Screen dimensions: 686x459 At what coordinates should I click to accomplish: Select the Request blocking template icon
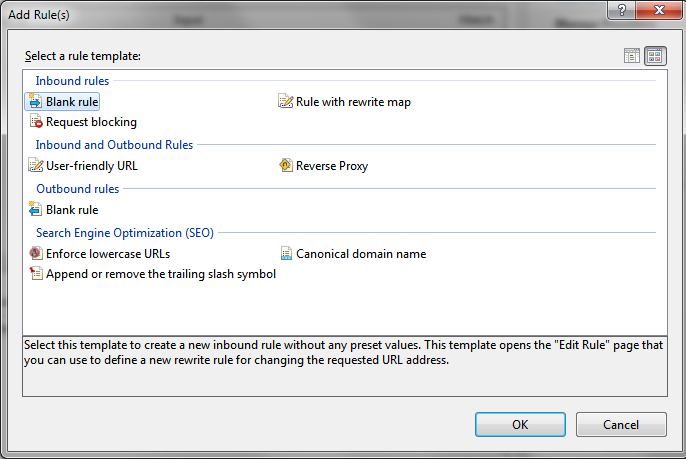pyautogui.click(x=36, y=121)
